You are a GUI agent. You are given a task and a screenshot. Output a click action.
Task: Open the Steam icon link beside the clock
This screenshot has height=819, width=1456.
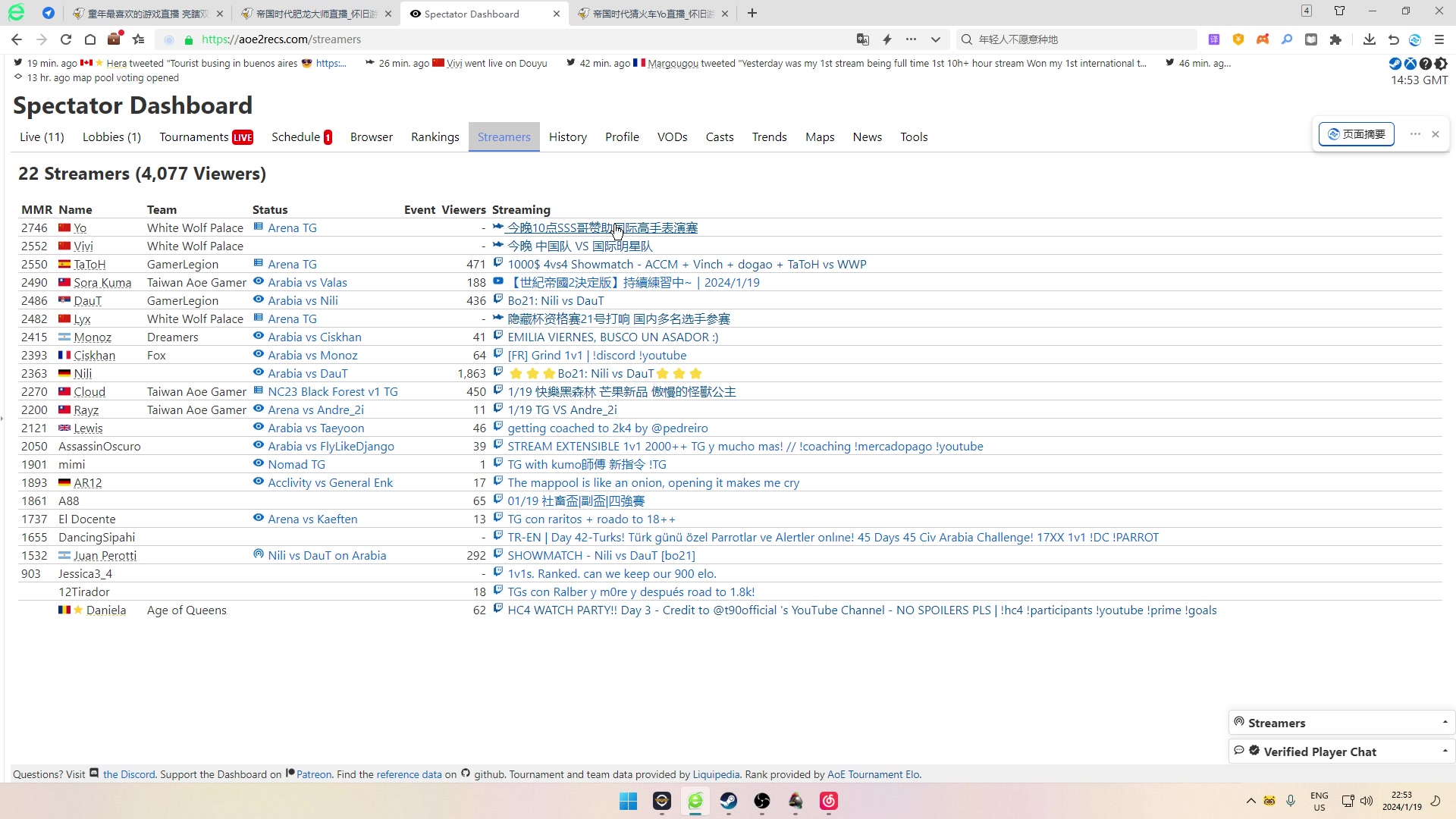[x=1395, y=64]
